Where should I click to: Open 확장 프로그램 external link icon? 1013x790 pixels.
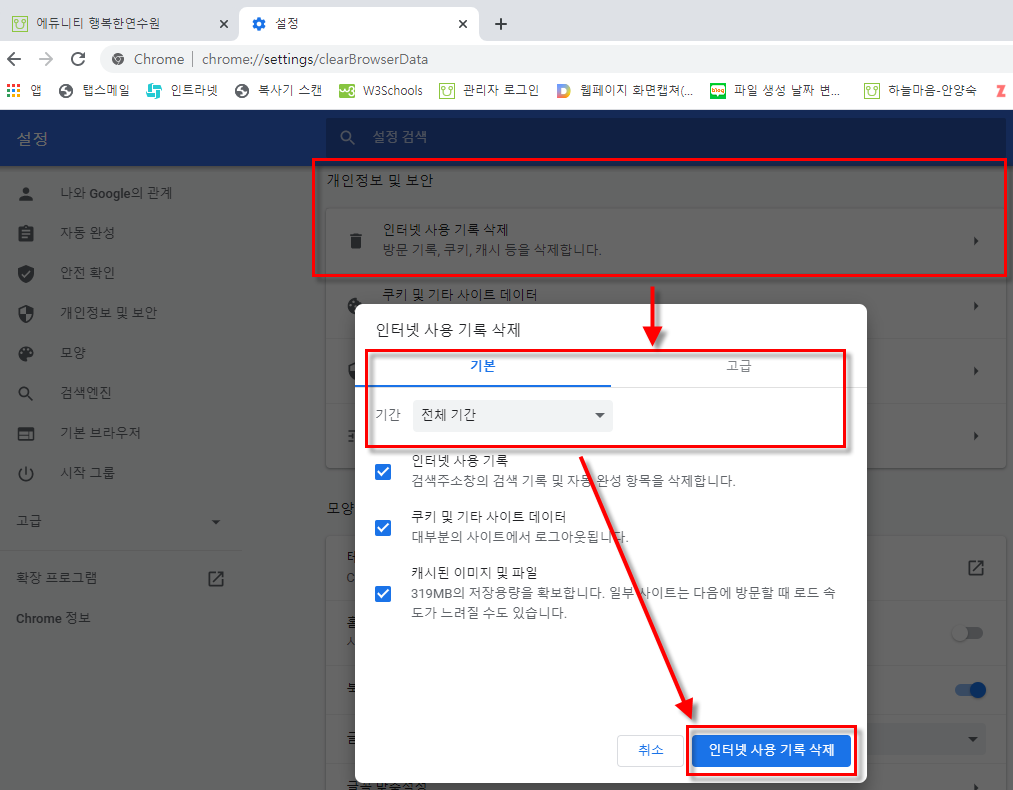[x=215, y=578]
